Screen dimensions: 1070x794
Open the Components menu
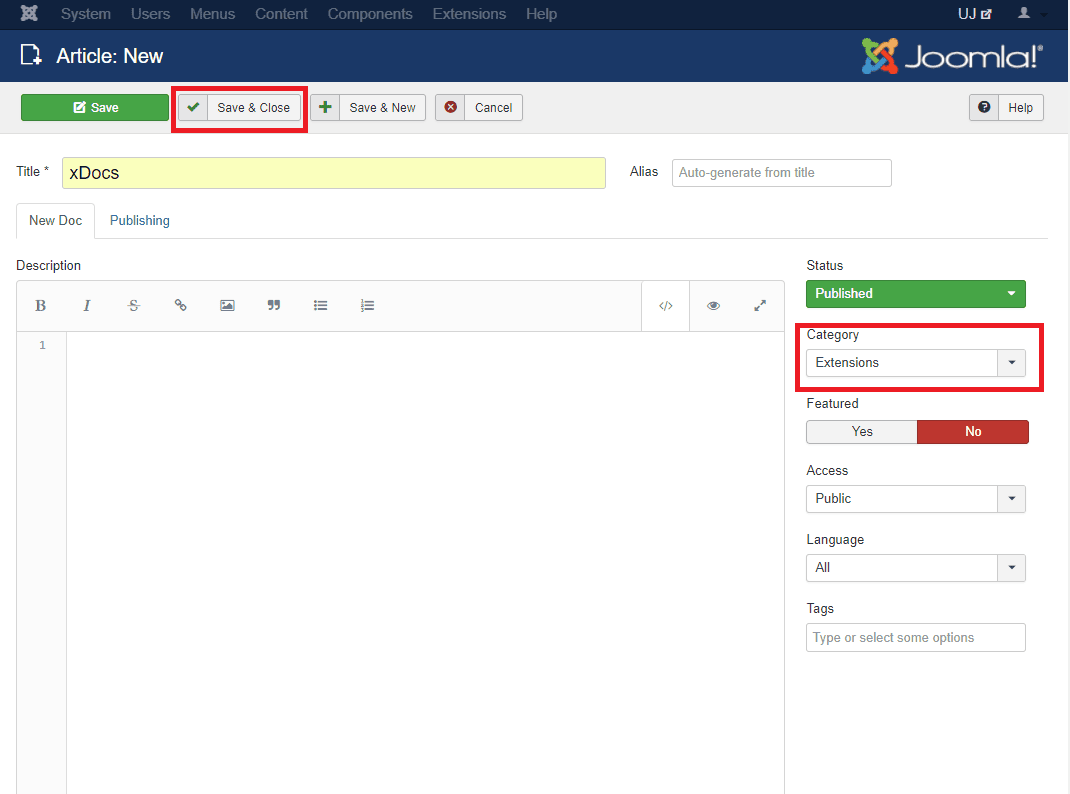370,14
